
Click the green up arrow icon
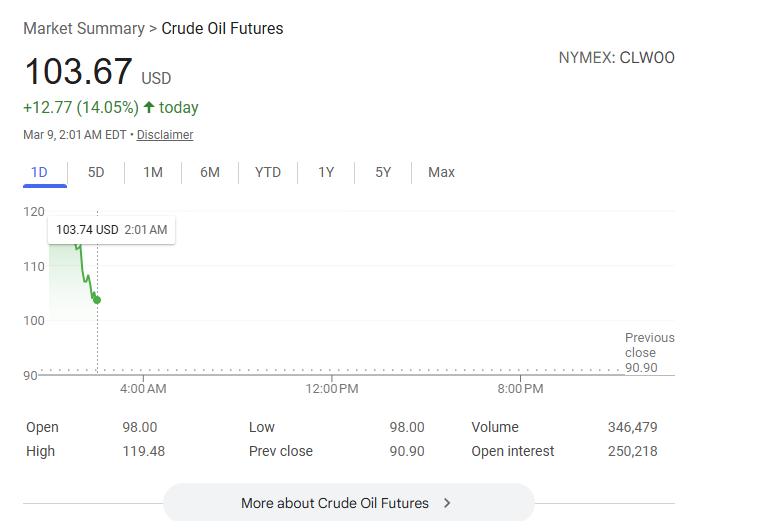149,108
